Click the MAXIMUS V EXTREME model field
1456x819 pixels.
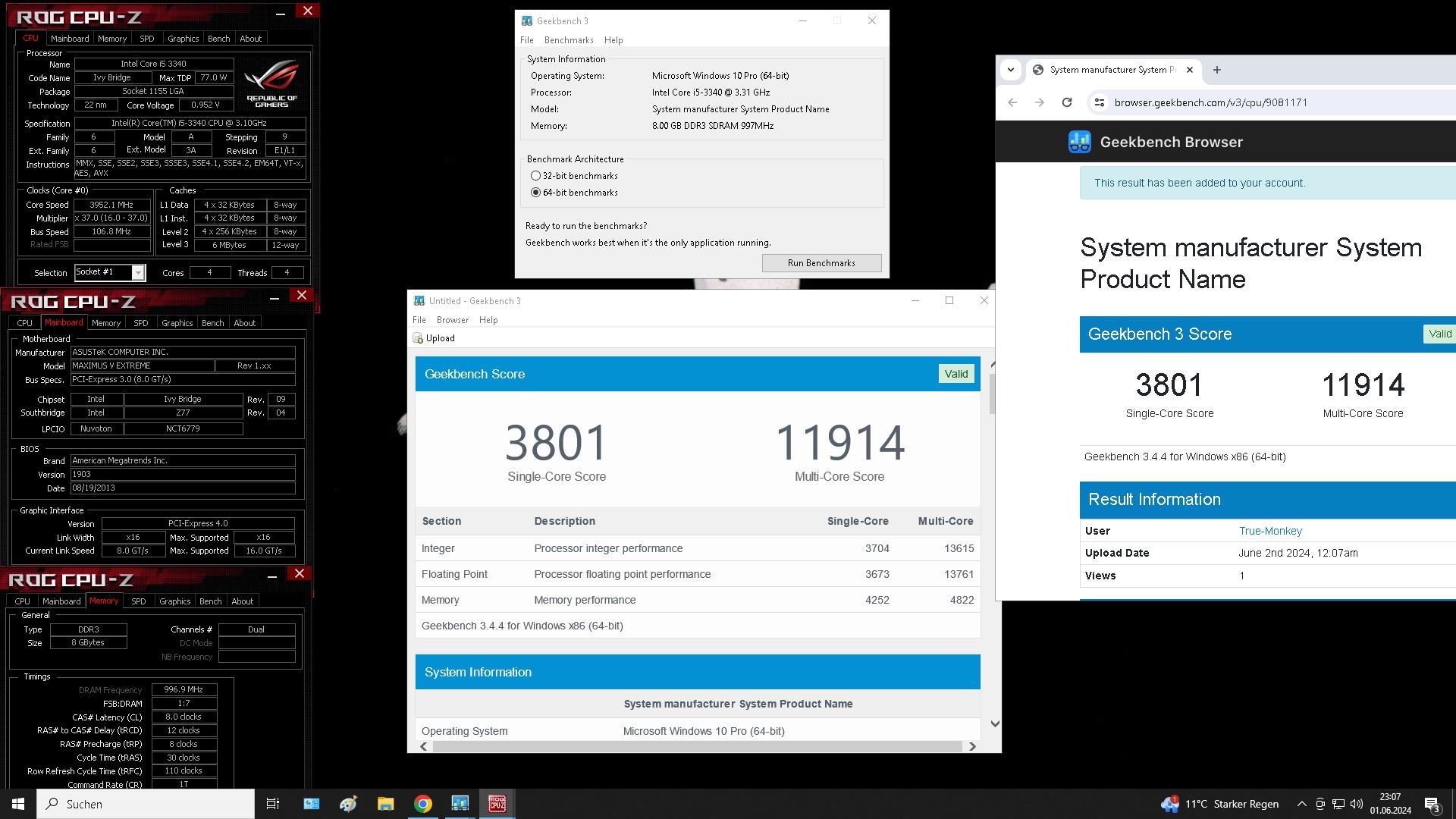coord(142,366)
